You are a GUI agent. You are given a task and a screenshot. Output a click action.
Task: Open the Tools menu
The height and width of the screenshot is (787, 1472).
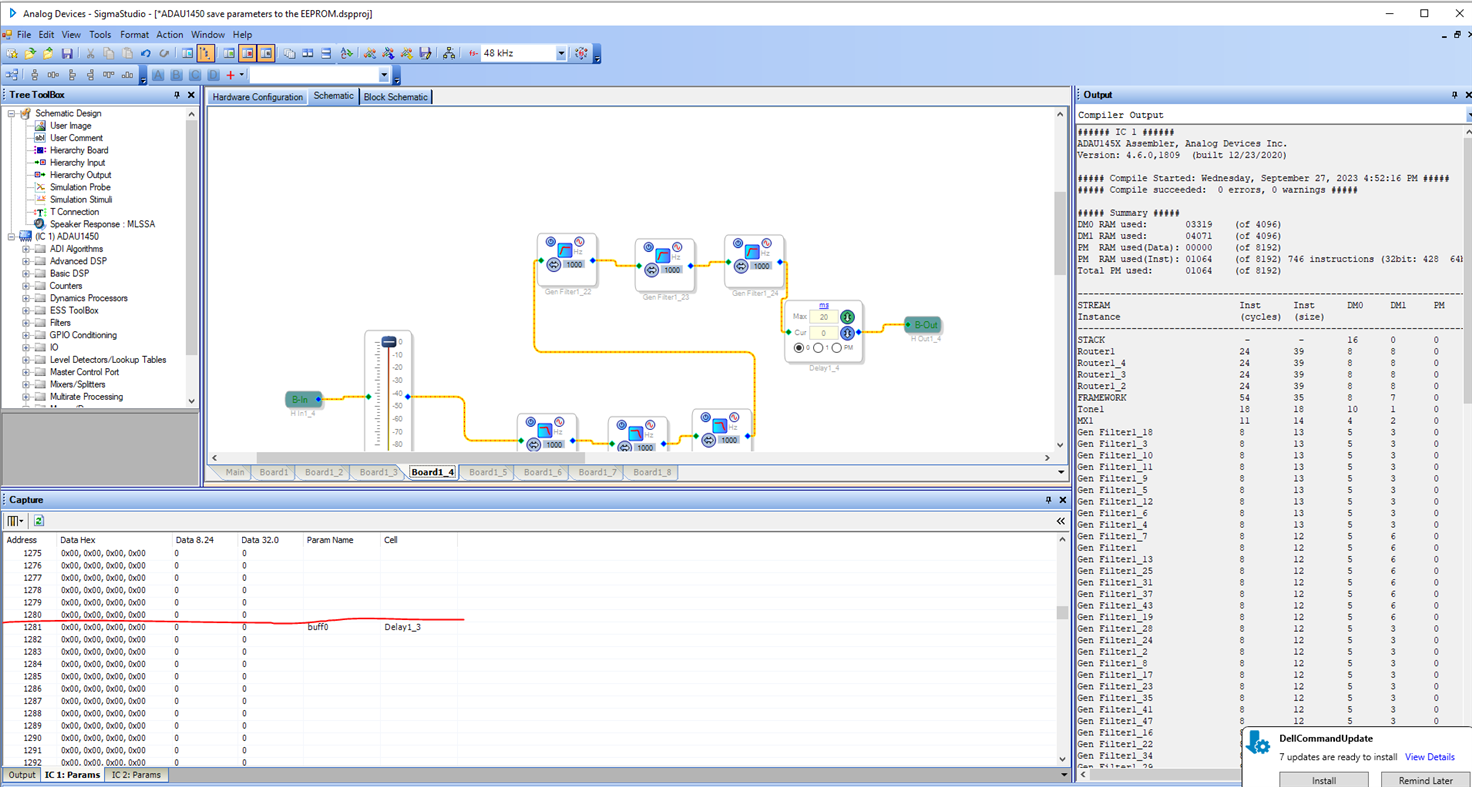tap(100, 34)
